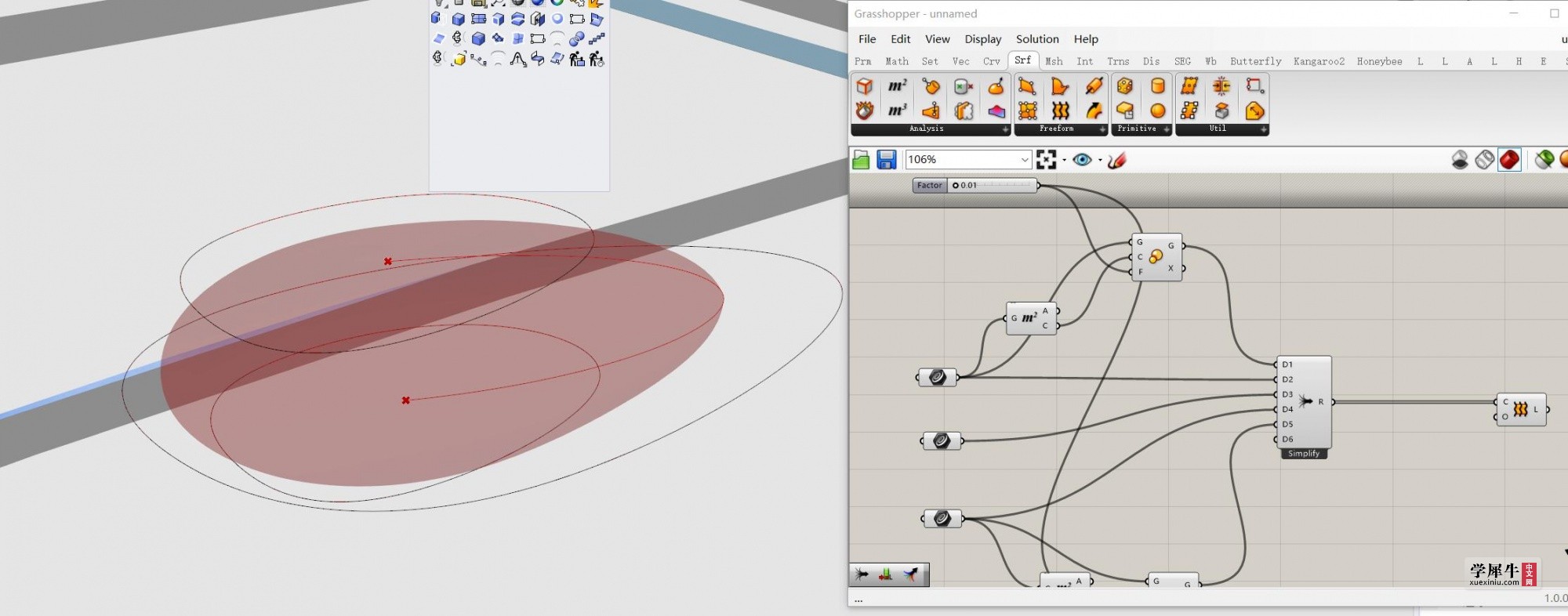Click the converging-arrows icon in Util panel
1568x616 pixels.
click(1221, 86)
